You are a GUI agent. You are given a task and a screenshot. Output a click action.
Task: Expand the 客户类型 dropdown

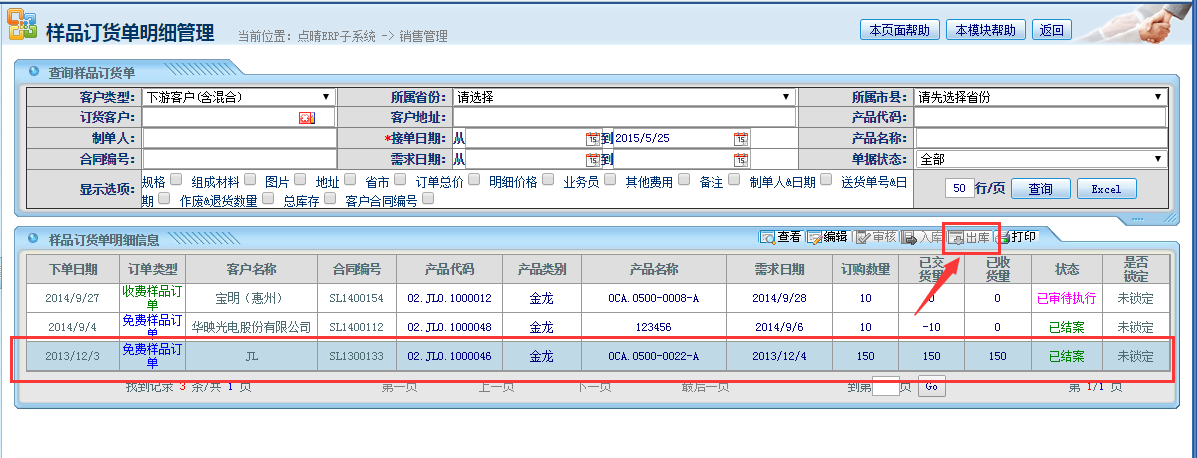coord(326,97)
